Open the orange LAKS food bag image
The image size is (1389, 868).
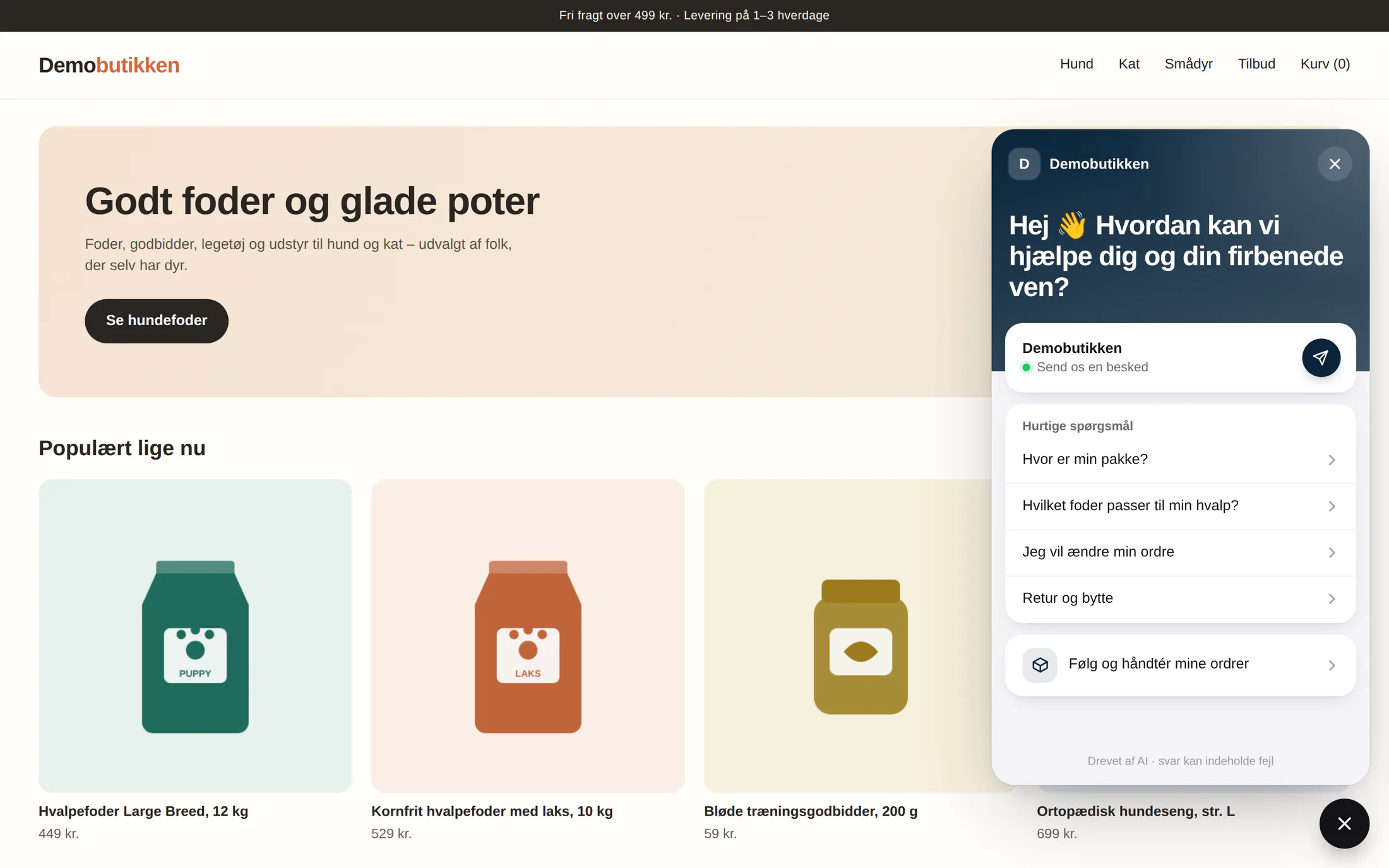[528, 636]
